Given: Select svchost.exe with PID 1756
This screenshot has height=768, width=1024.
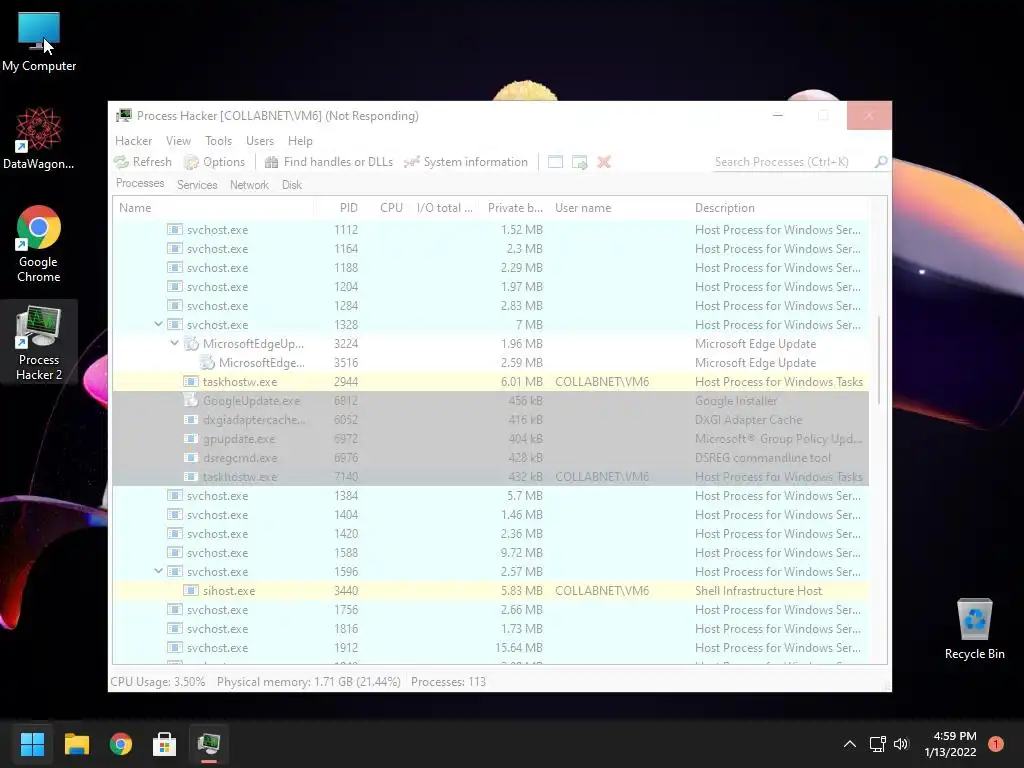Looking at the screenshot, I should coord(490,609).
